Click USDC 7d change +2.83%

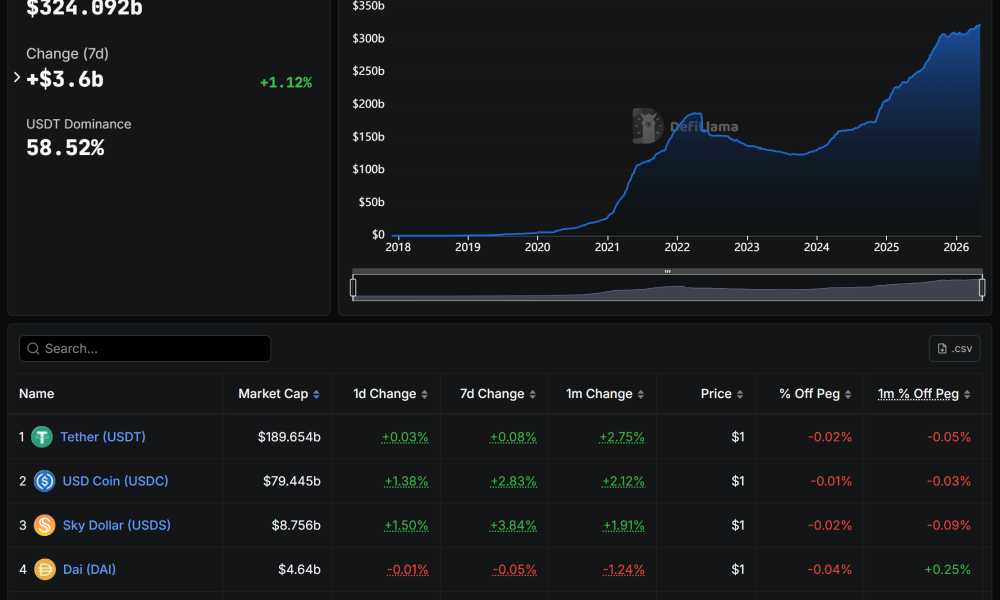coord(513,481)
